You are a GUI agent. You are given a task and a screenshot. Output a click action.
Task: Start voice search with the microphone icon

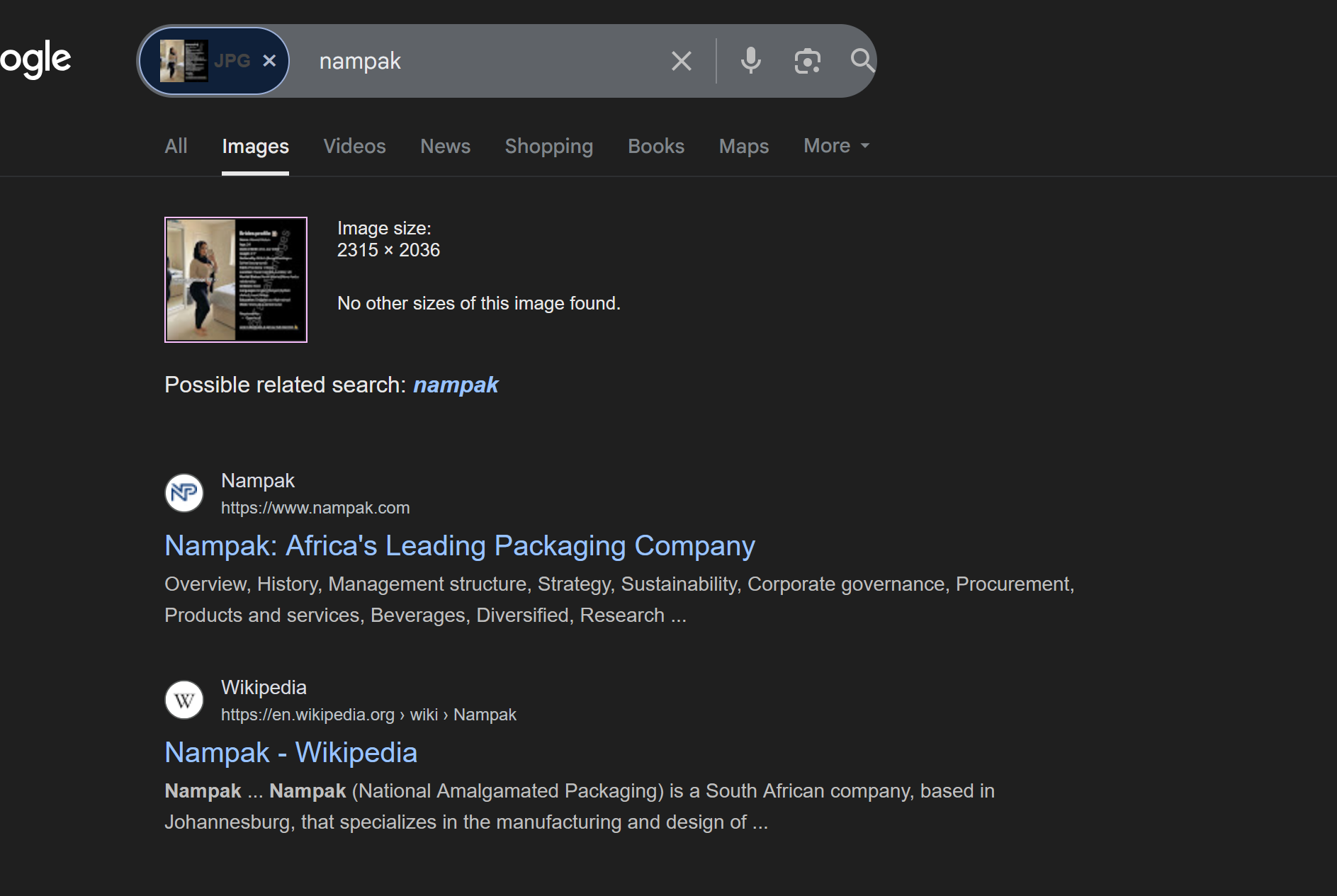(750, 61)
